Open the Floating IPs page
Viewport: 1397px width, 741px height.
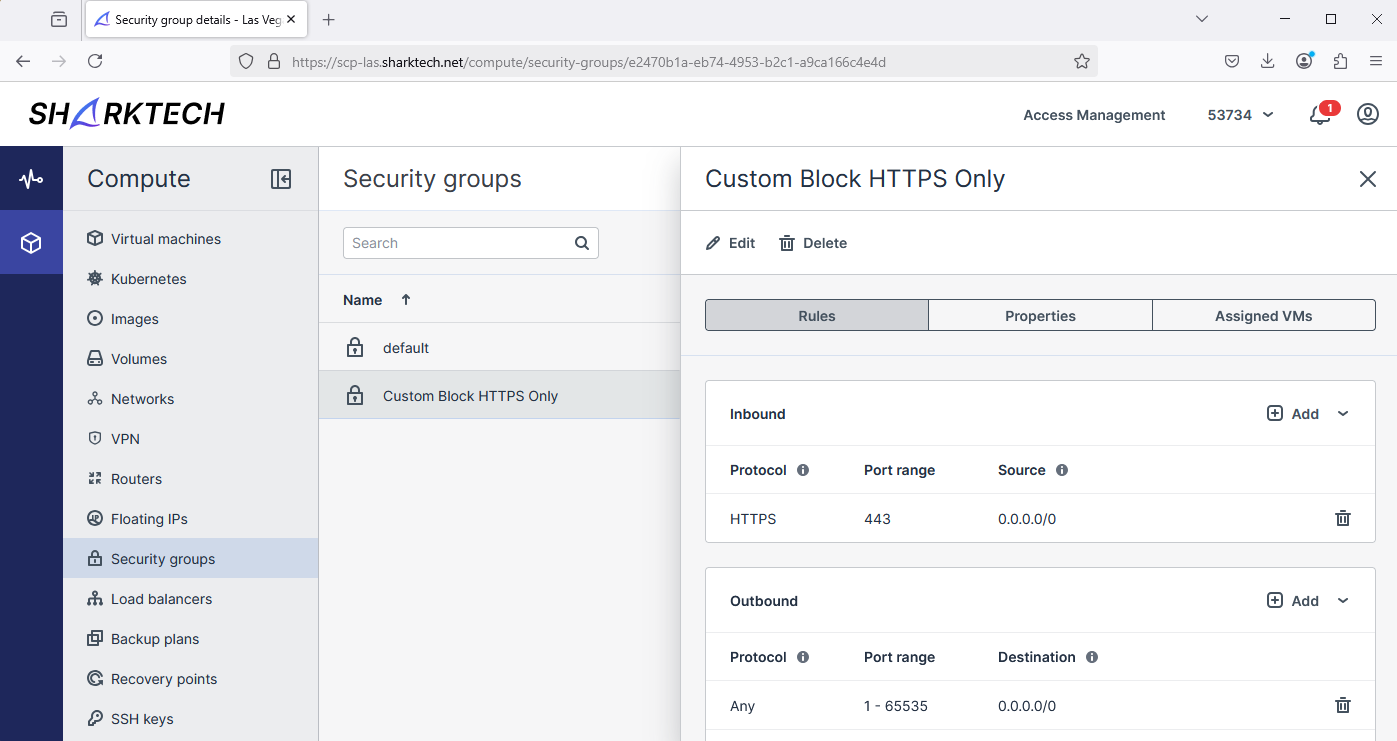[x=150, y=518]
